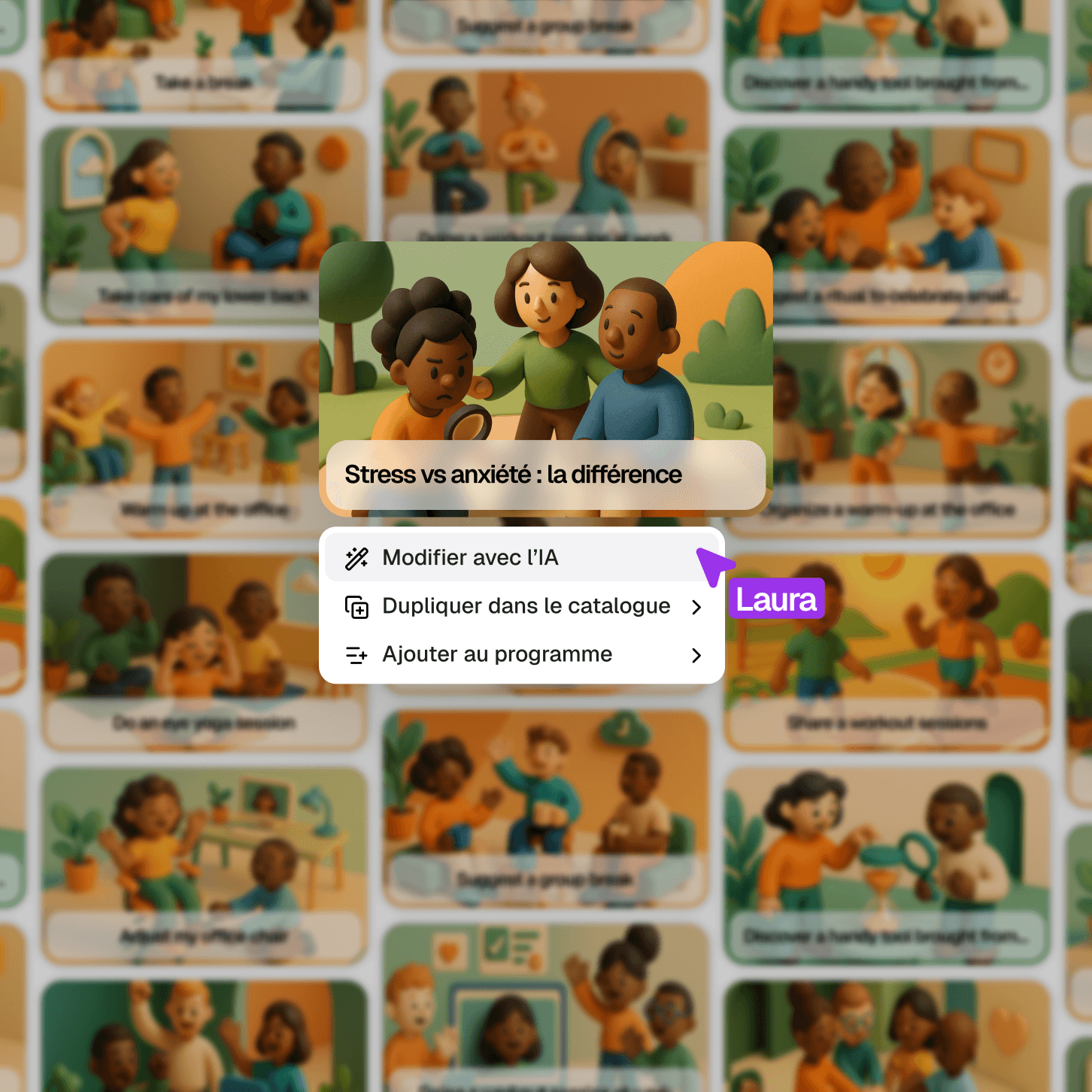Click the magic wand icon beside Modifier avec l'IA
The width and height of the screenshot is (1092, 1092).
356,558
